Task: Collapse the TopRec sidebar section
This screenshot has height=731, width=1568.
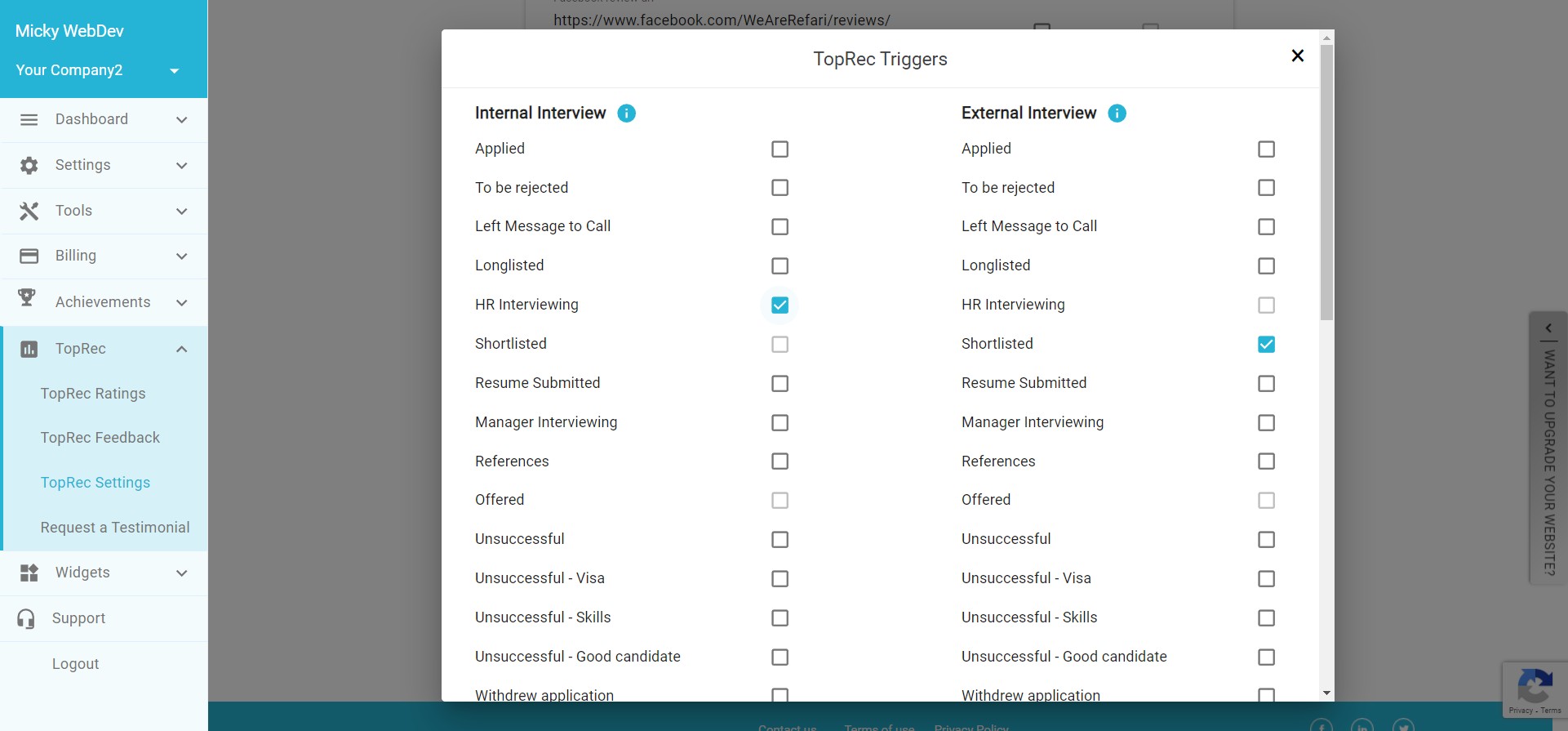Action: [x=181, y=349]
